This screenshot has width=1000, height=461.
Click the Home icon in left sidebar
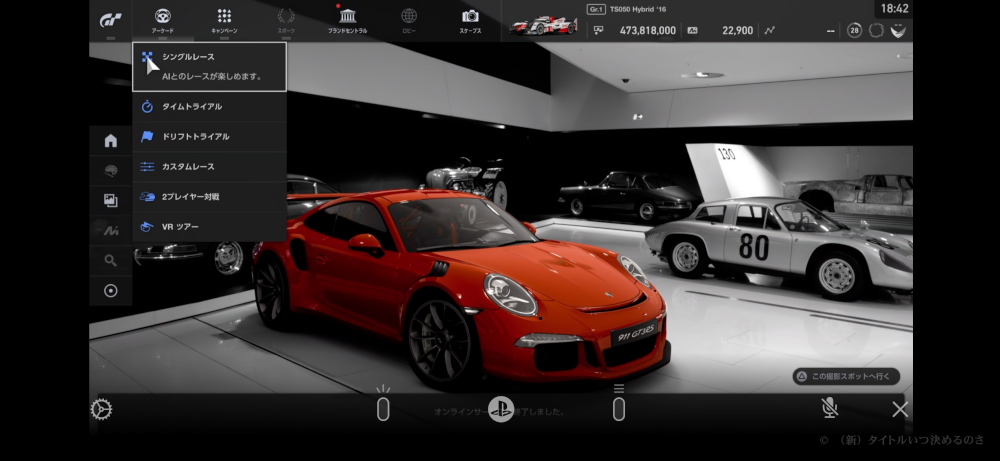111,141
